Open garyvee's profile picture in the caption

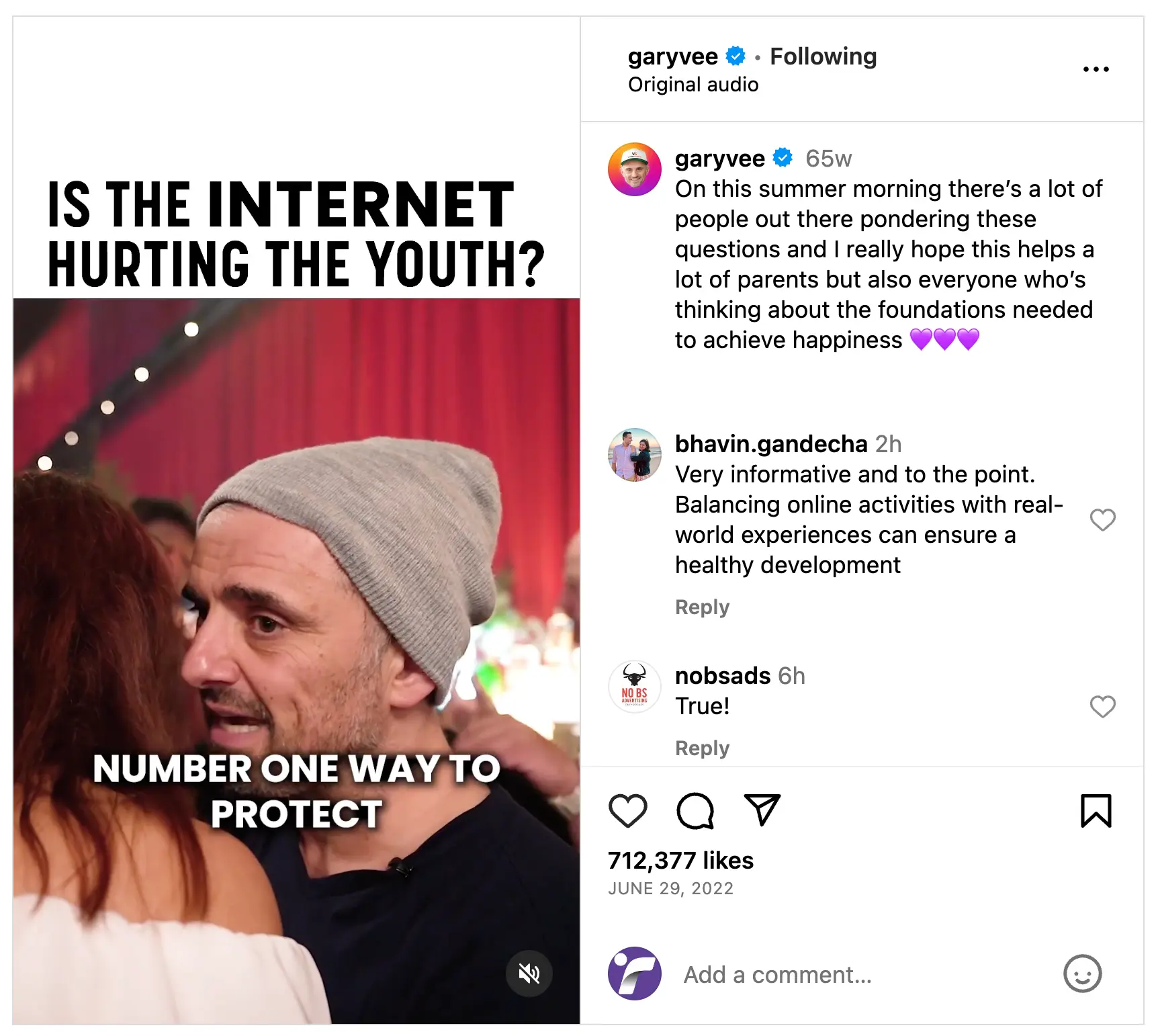click(x=634, y=169)
